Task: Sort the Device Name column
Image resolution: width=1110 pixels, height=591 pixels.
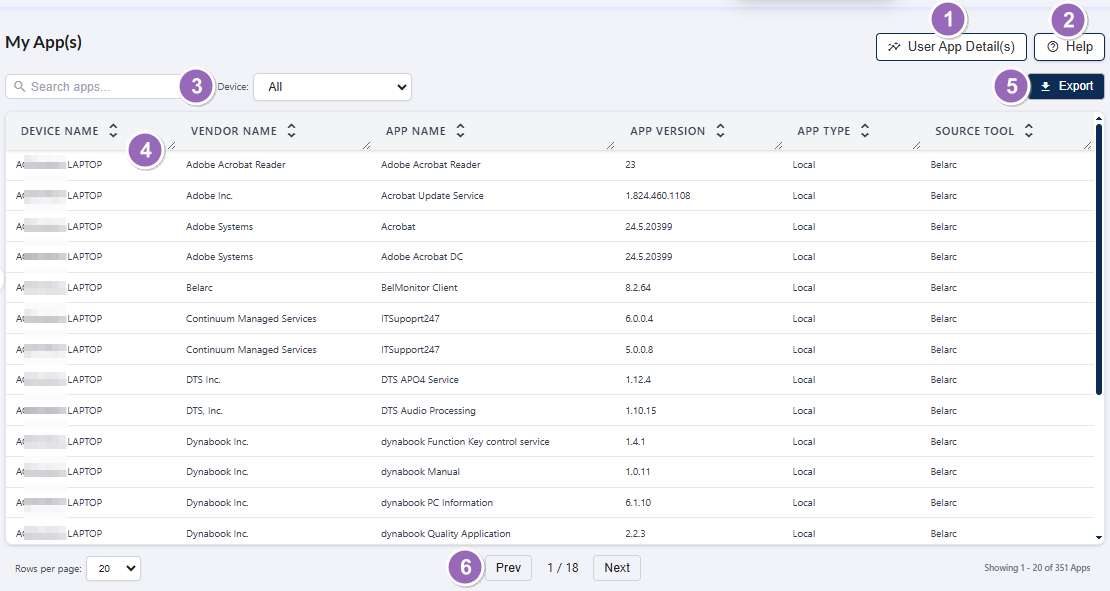Action: click(x=113, y=130)
